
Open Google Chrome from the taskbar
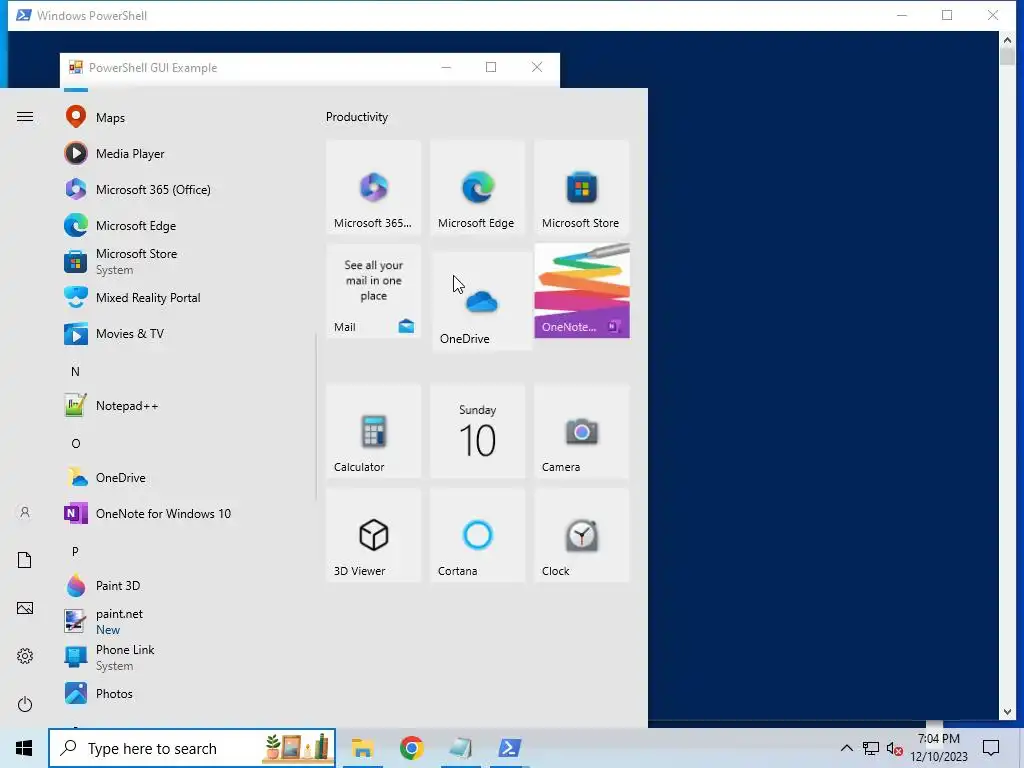[411, 748]
